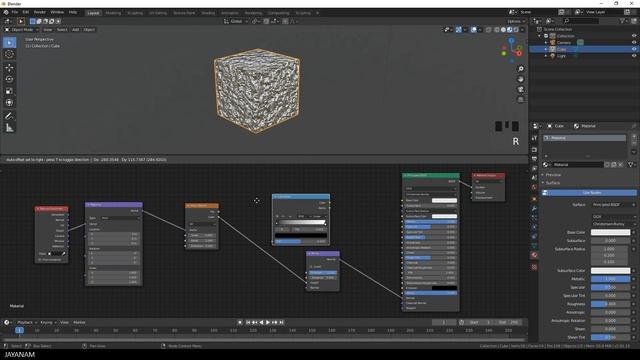Open the Texture properties tab icon
The width and height of the screenshot is (640, 360).
[534, 267]
